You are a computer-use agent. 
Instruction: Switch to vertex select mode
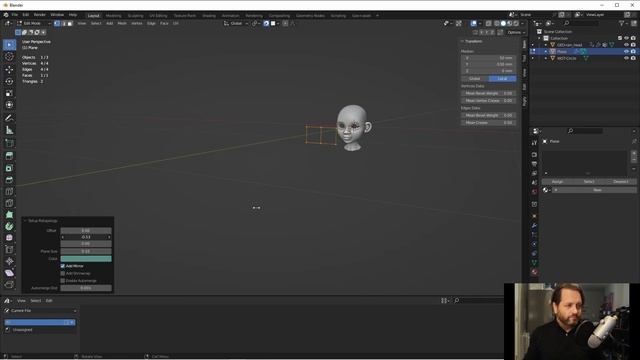57,23
